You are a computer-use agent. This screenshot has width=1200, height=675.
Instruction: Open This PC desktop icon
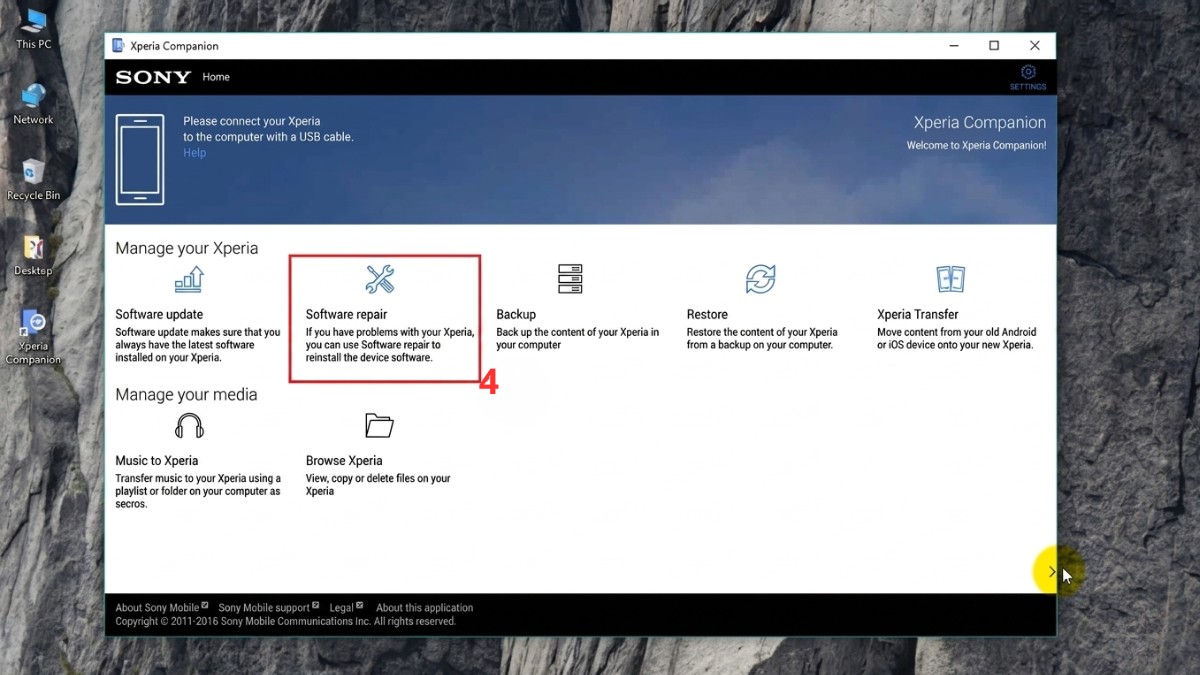tap(33, 28)
